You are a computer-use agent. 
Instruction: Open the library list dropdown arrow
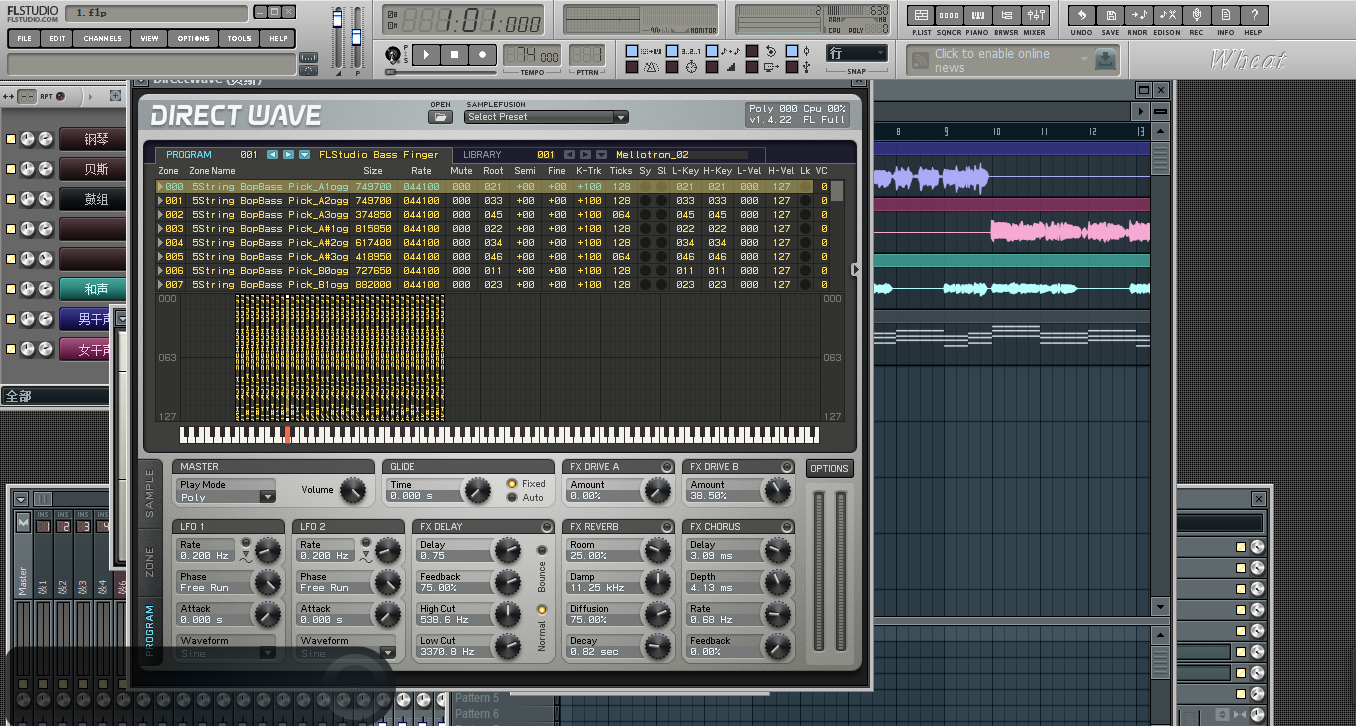601,155
